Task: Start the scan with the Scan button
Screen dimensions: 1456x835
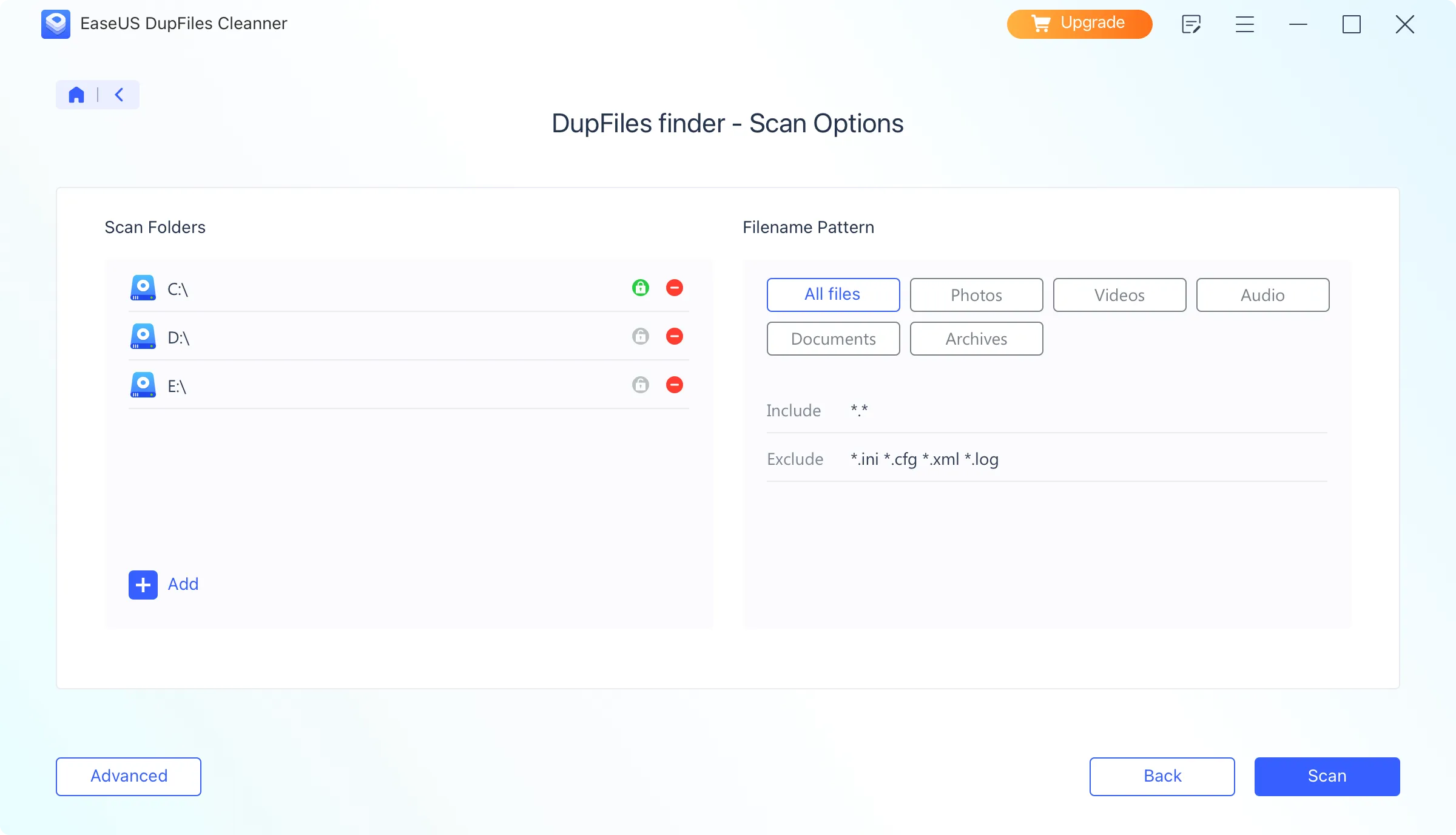Action: point(1327,776)
